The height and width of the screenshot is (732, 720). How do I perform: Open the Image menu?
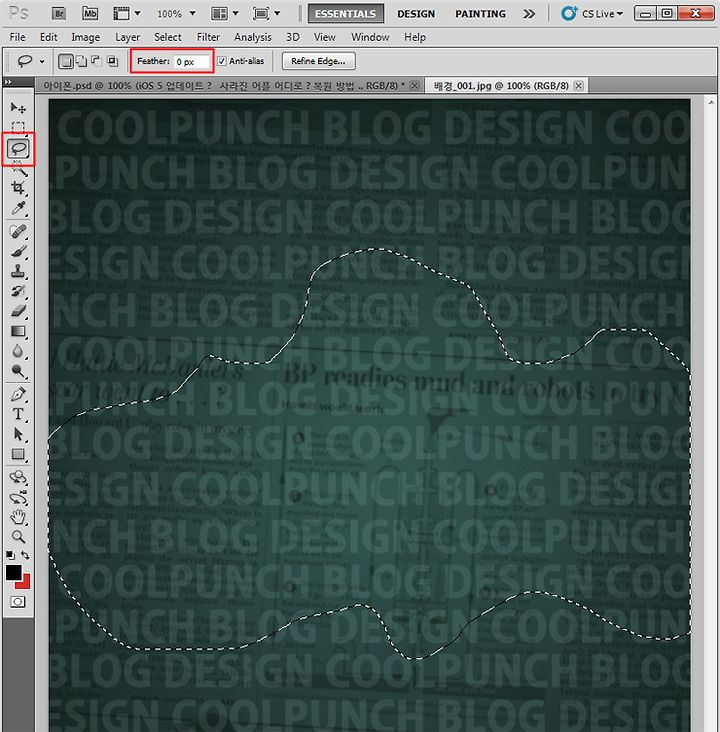pyautogui.click(x=85, y=37)
